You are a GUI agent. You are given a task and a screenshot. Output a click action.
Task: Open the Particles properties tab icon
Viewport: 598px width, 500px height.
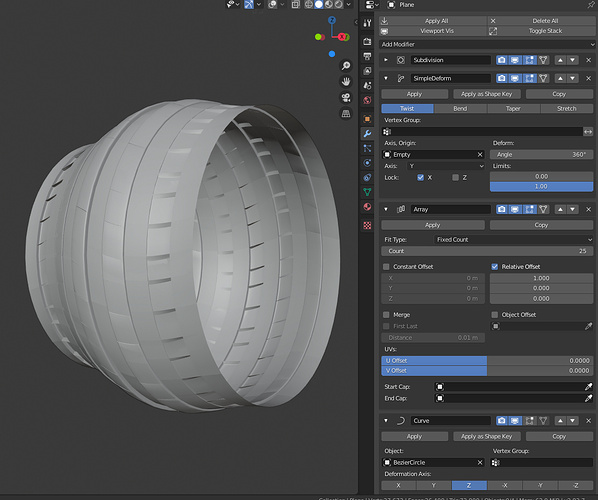click(367, 148)
